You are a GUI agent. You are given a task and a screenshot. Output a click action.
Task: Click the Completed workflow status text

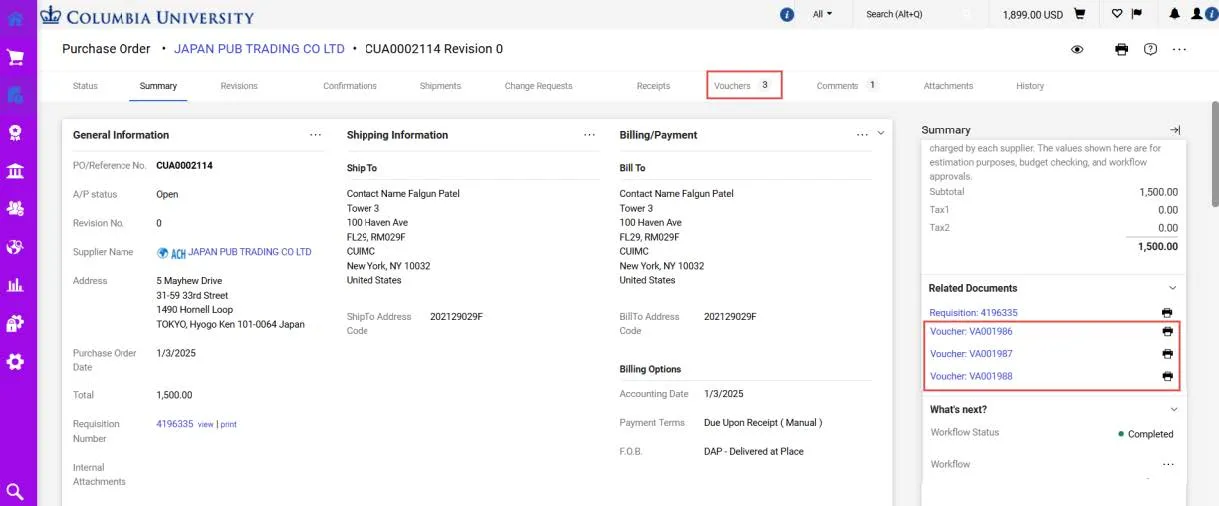[1150, 434]
